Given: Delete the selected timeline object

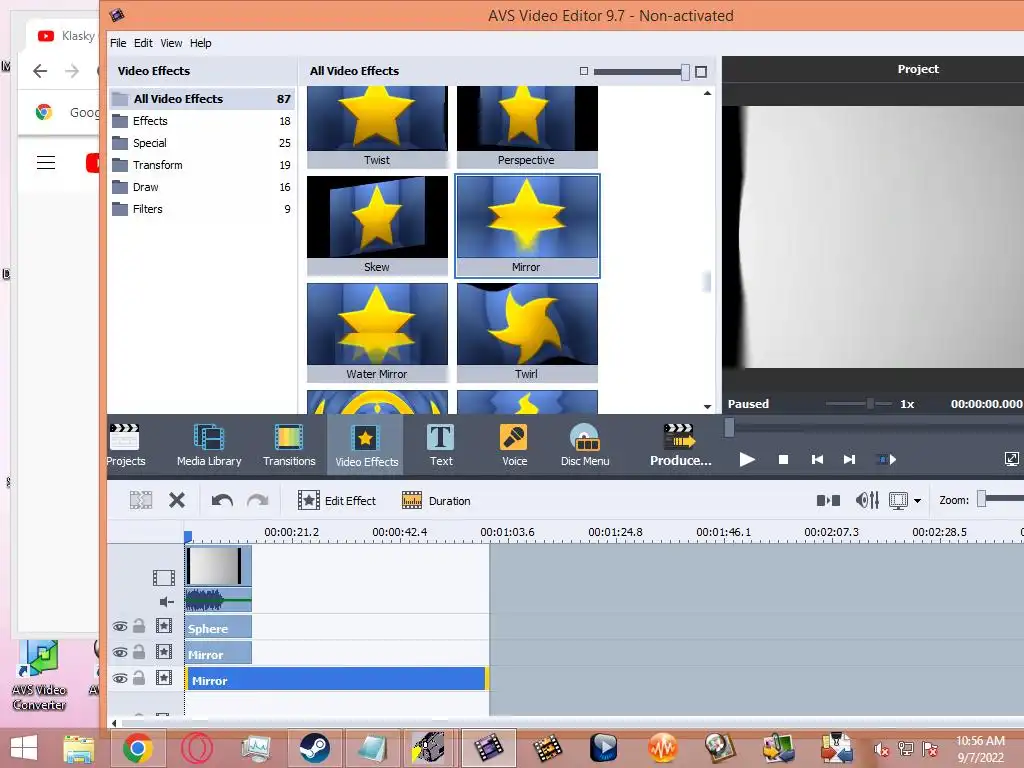Looking at the screenshot, I should 177,500.
